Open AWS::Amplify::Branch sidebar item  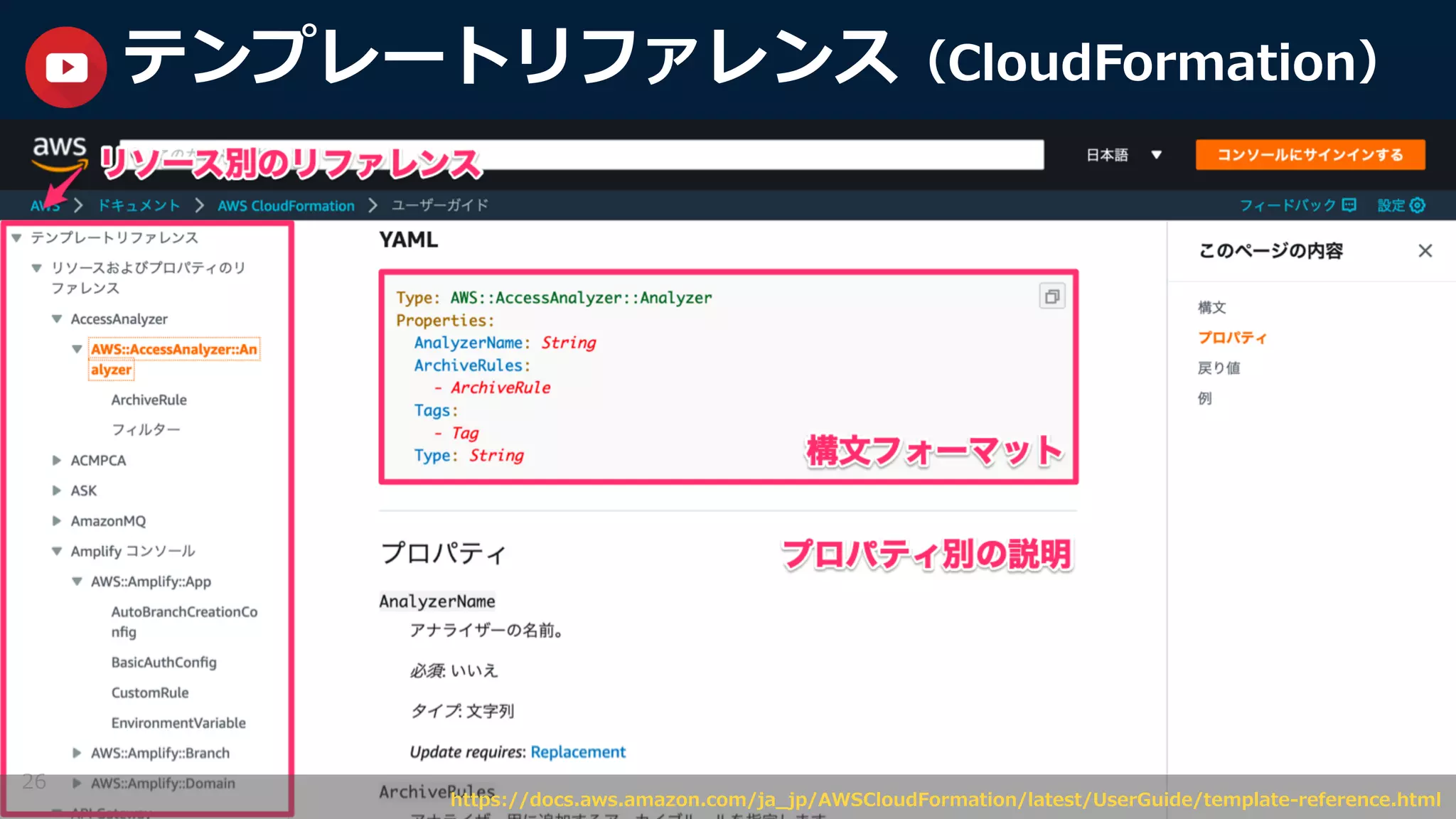[160, 753]
